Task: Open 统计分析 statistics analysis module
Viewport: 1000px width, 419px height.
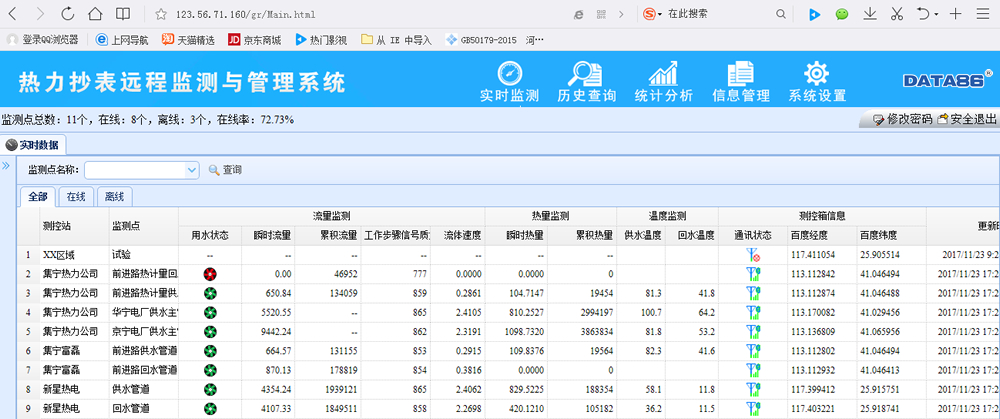Action: (x=663, y=82)
